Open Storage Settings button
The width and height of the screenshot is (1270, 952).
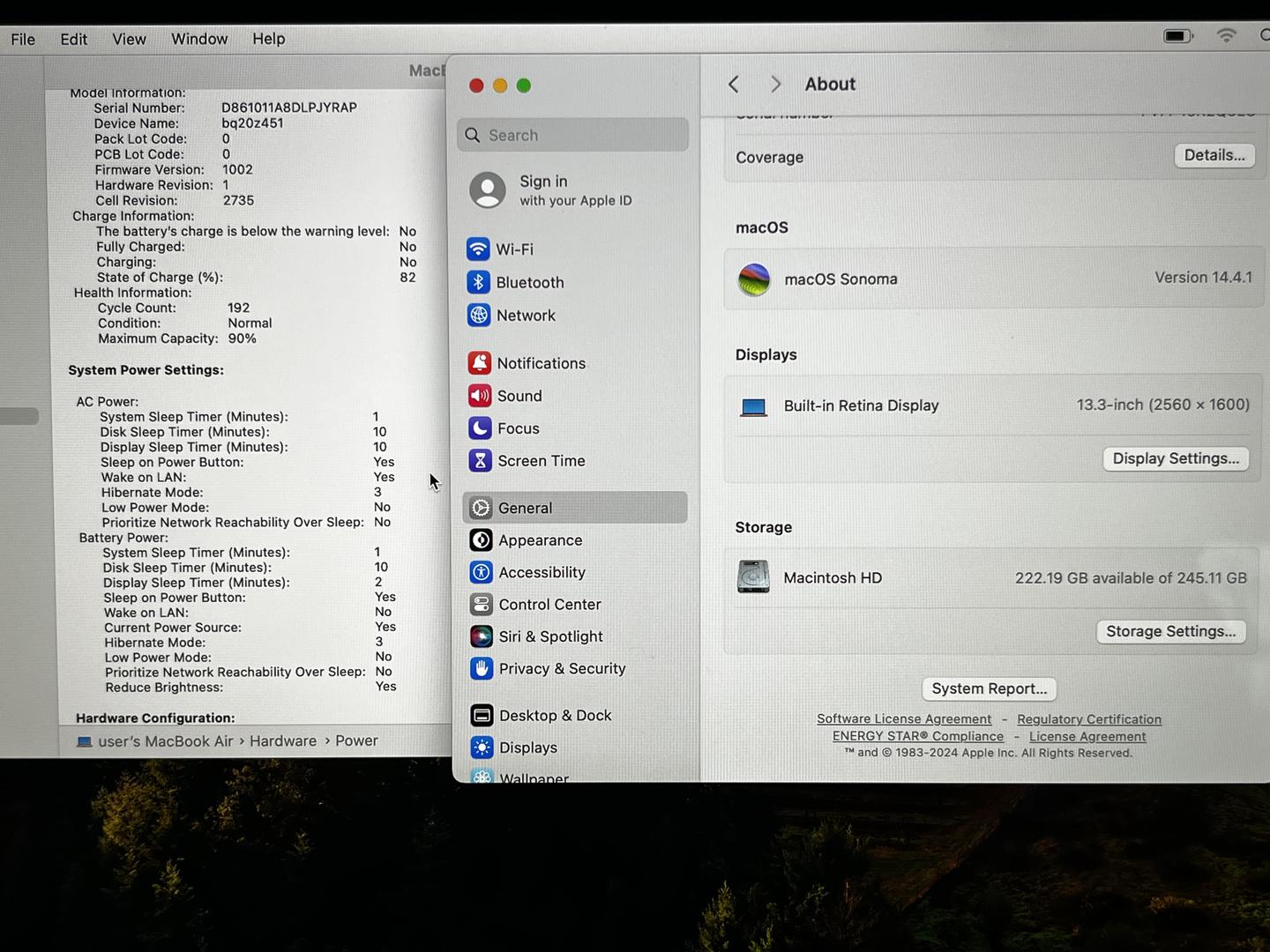click(1171, 631)
